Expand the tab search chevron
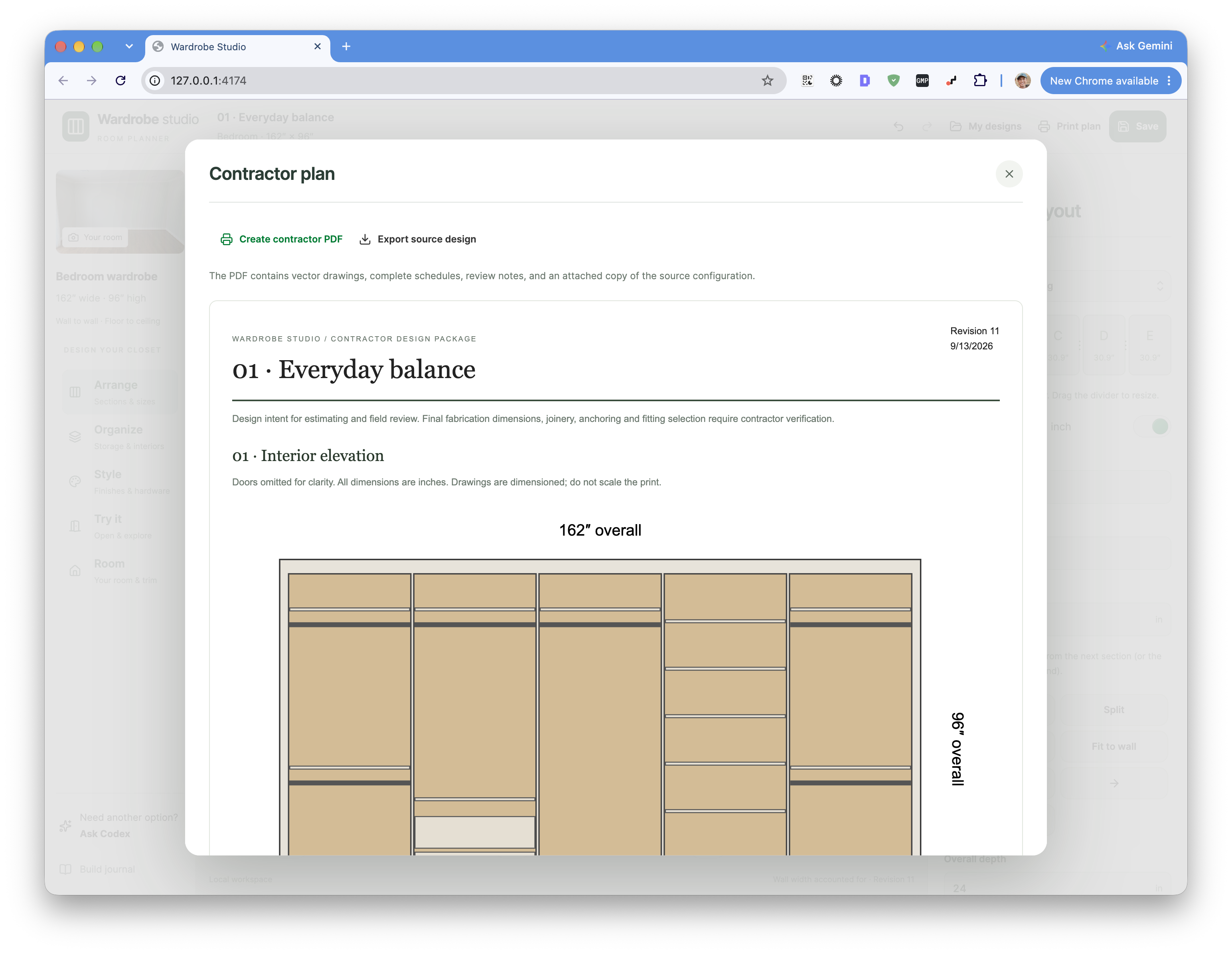This screenshot has height=954, width=1232. coord(129,46)
